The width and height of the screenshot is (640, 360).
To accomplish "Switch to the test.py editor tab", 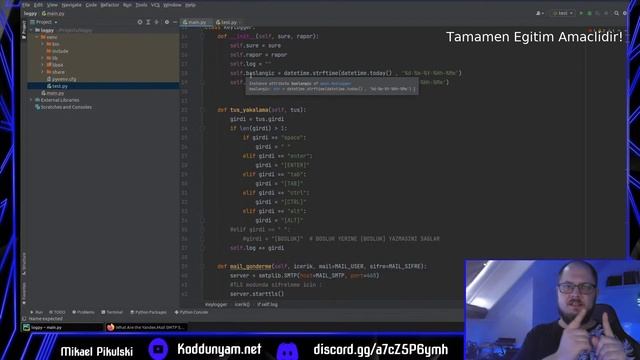I will [x=228, y=22].
